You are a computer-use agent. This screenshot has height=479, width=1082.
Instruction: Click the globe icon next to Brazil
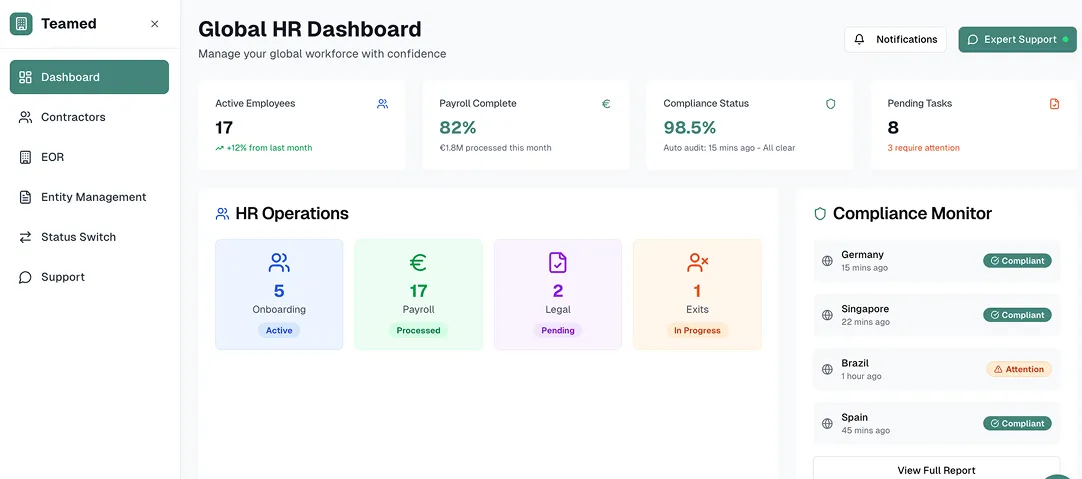(827, 369)
